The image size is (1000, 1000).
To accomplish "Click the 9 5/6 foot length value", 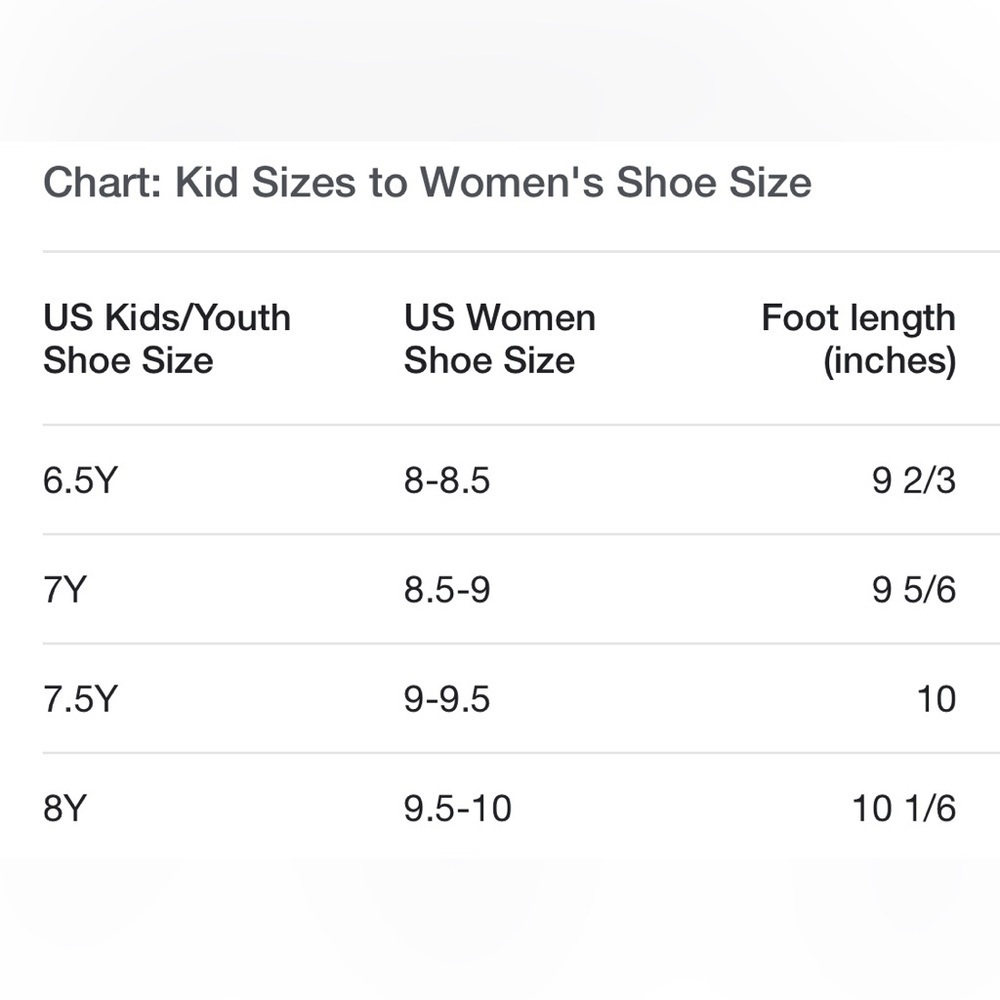I will (914, 590).
